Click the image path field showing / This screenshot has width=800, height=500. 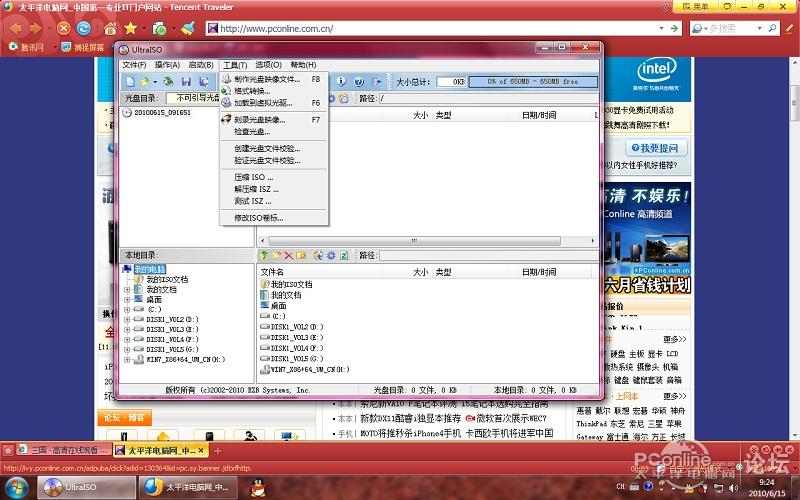point(488,98)
